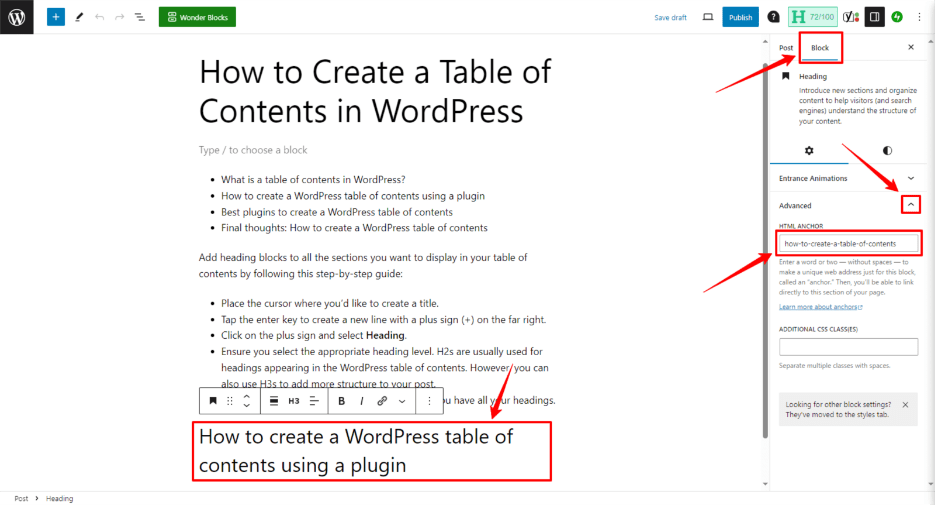936x505 pixels.
Task: Save the post as draft
Action: [670, 18]
